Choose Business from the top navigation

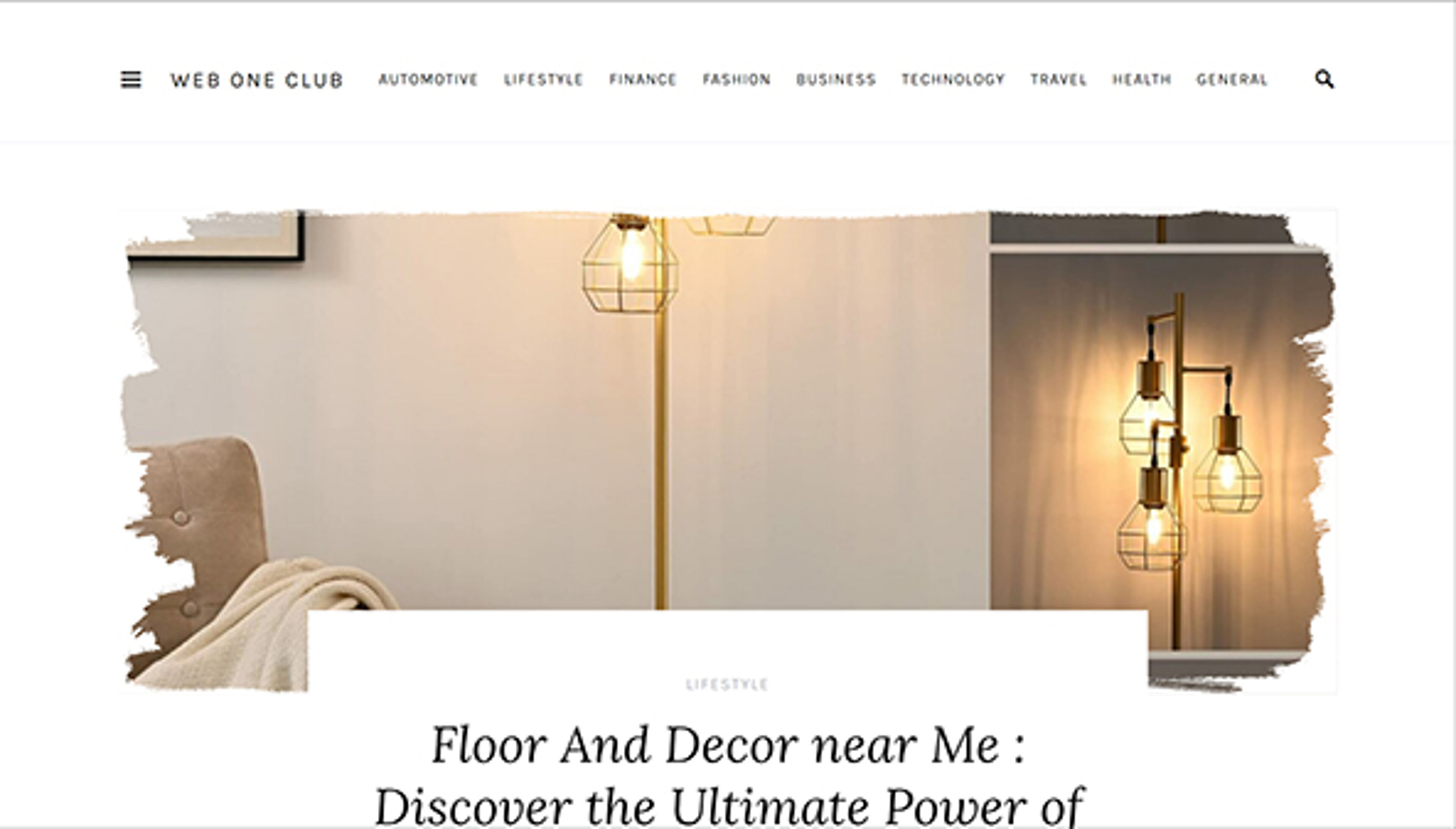tap(836, 80)
